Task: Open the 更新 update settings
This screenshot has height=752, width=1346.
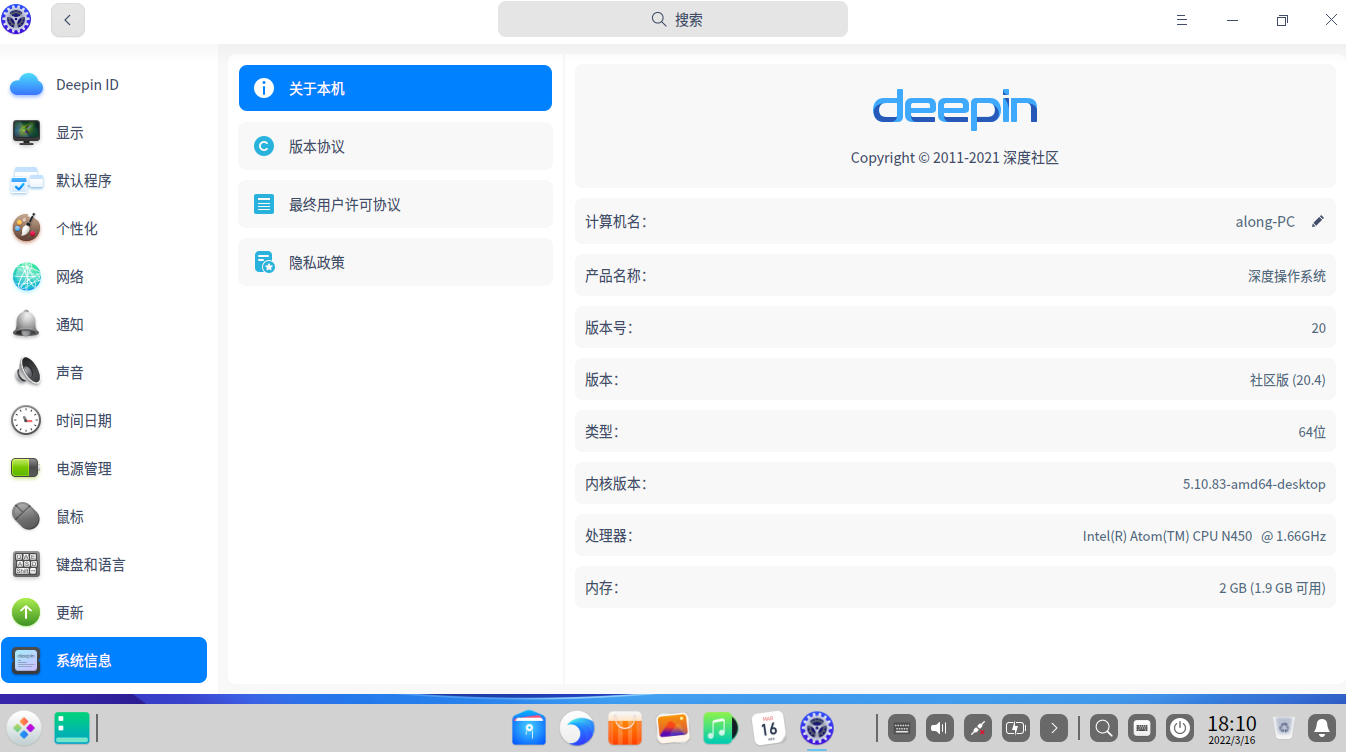Action: 104,613
